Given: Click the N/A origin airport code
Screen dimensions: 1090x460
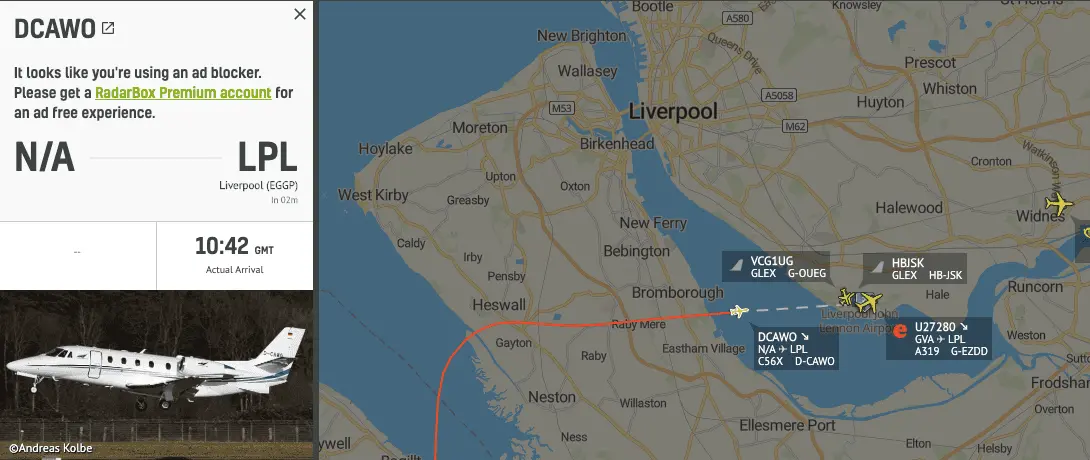Looking at the screenshot, I should 44,157.
